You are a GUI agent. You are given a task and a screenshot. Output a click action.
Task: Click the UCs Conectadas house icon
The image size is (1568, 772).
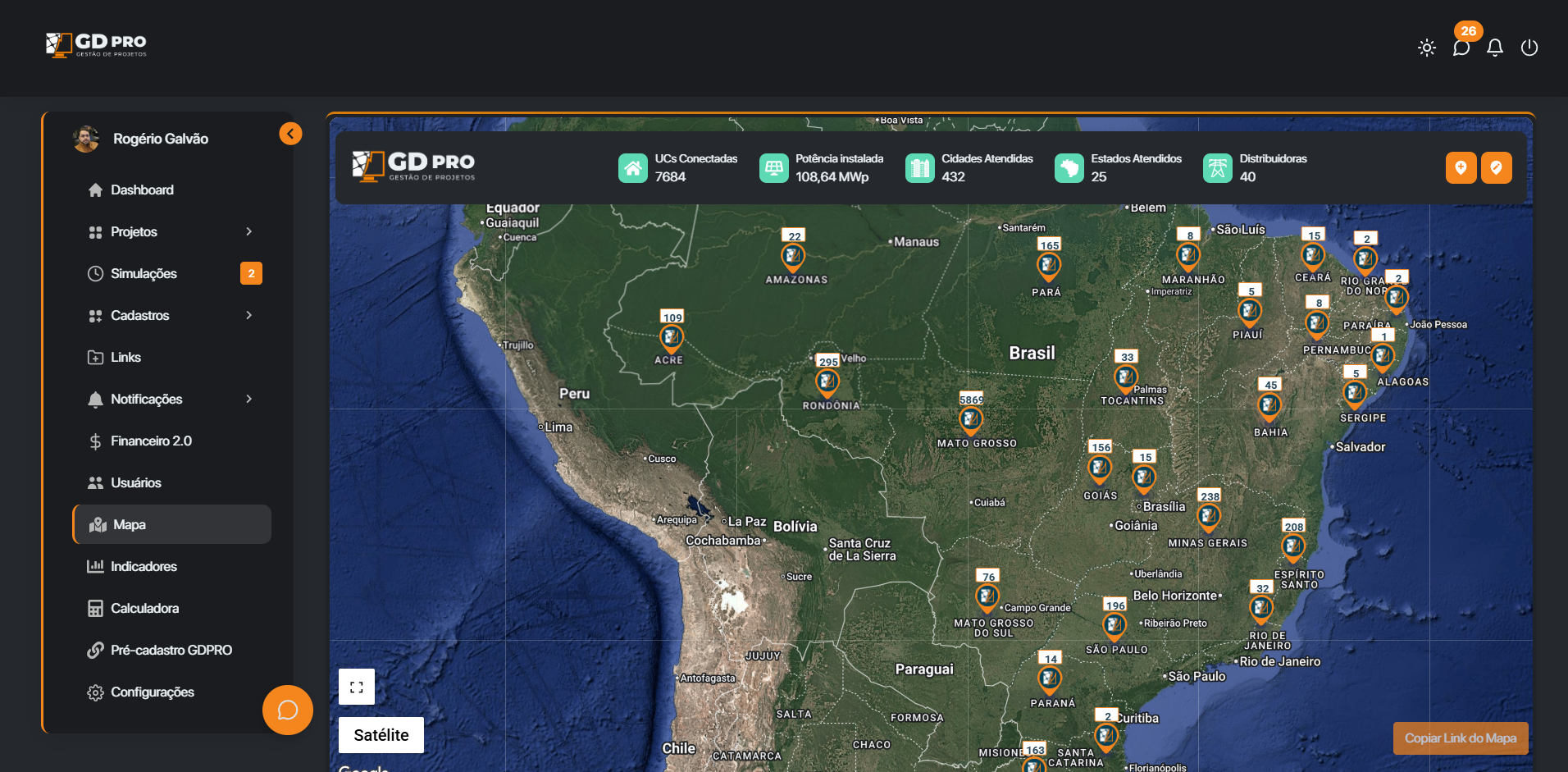(633, 168)
